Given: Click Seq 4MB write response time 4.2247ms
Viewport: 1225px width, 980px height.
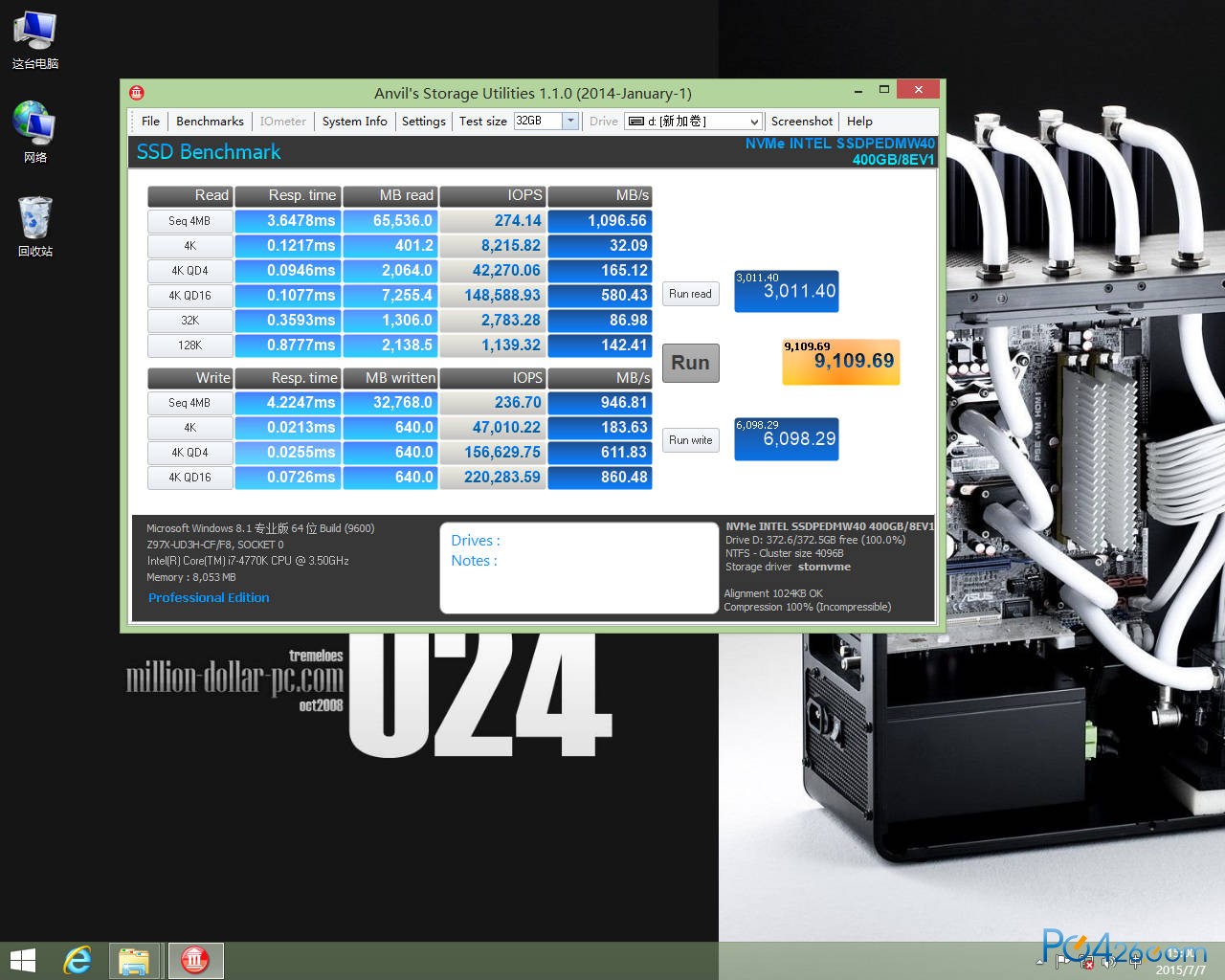Looking at the screenshot, I should tap(287, 403).
